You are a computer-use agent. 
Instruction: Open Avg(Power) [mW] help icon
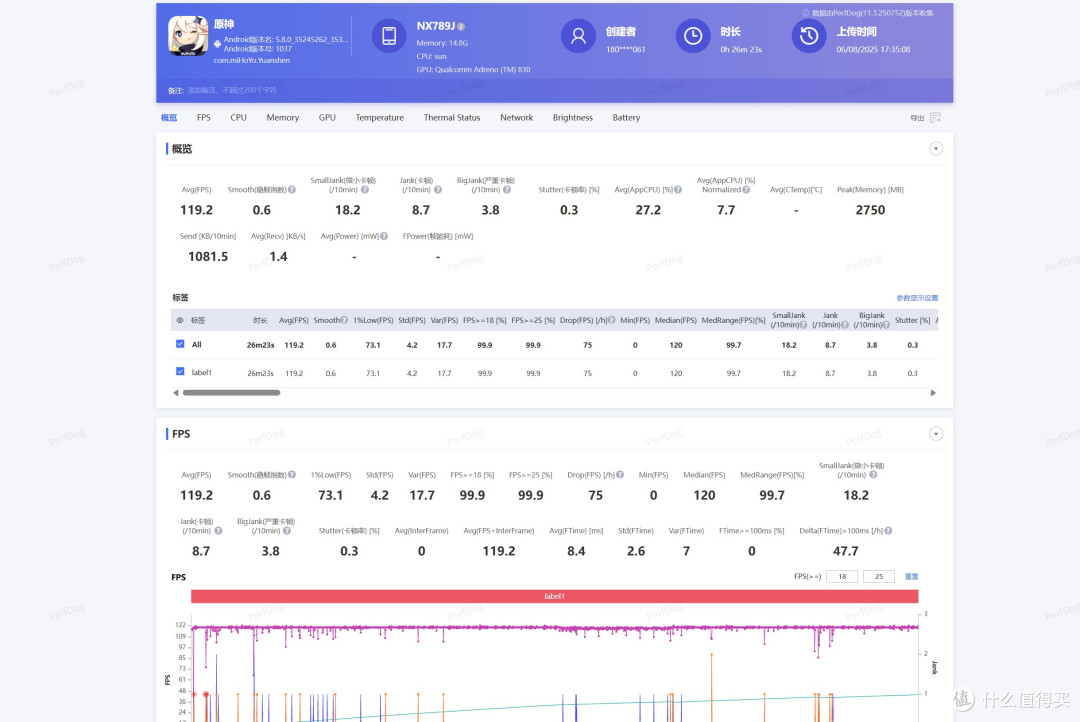tap(384, 236)
